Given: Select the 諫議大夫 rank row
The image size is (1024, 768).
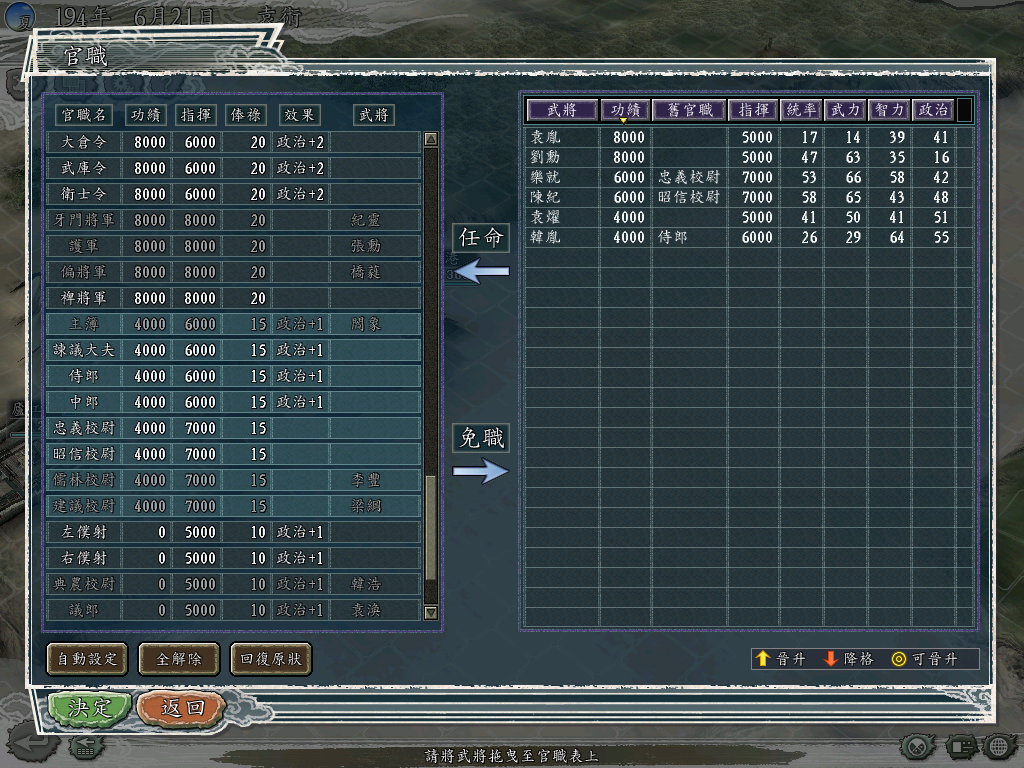Looking at the screenshot, I should point(233,350).
